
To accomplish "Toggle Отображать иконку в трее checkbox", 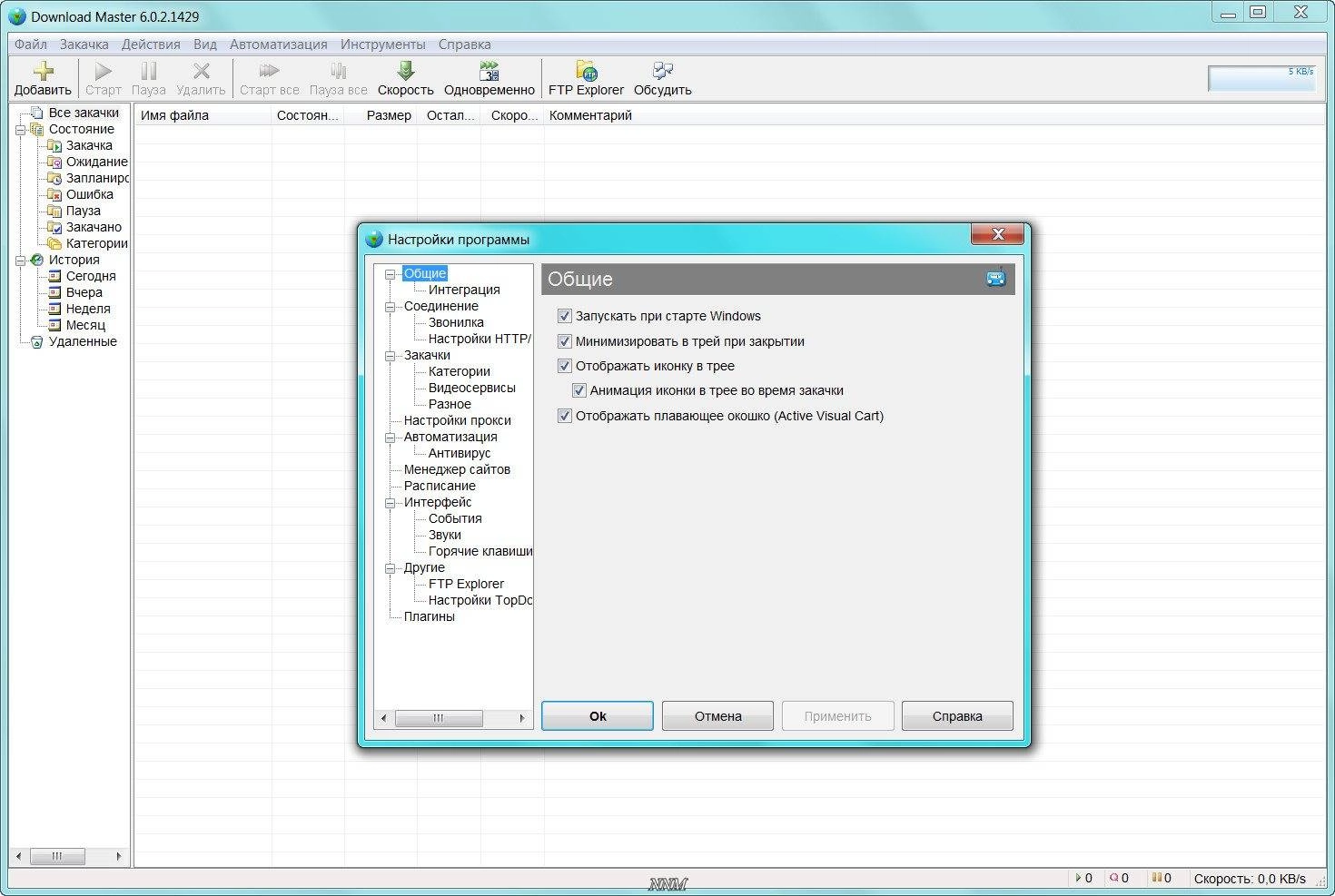I will tap(565, 366).
